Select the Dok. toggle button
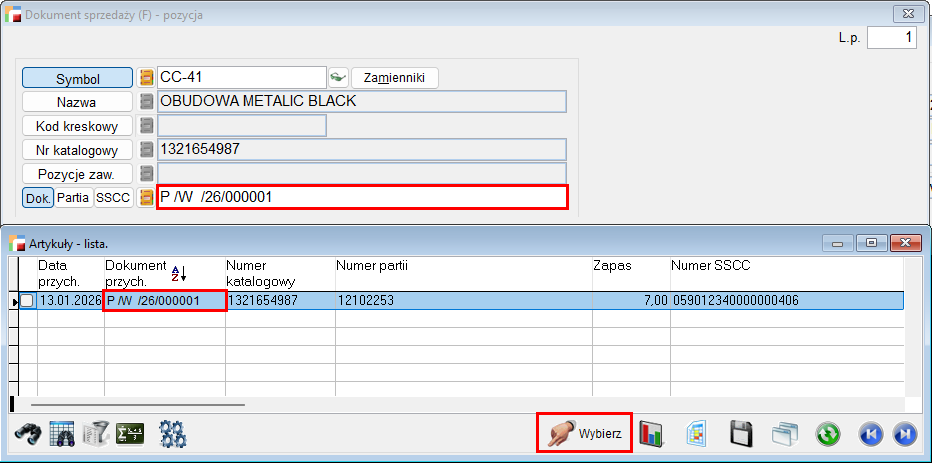 click(x=38, y=198)
